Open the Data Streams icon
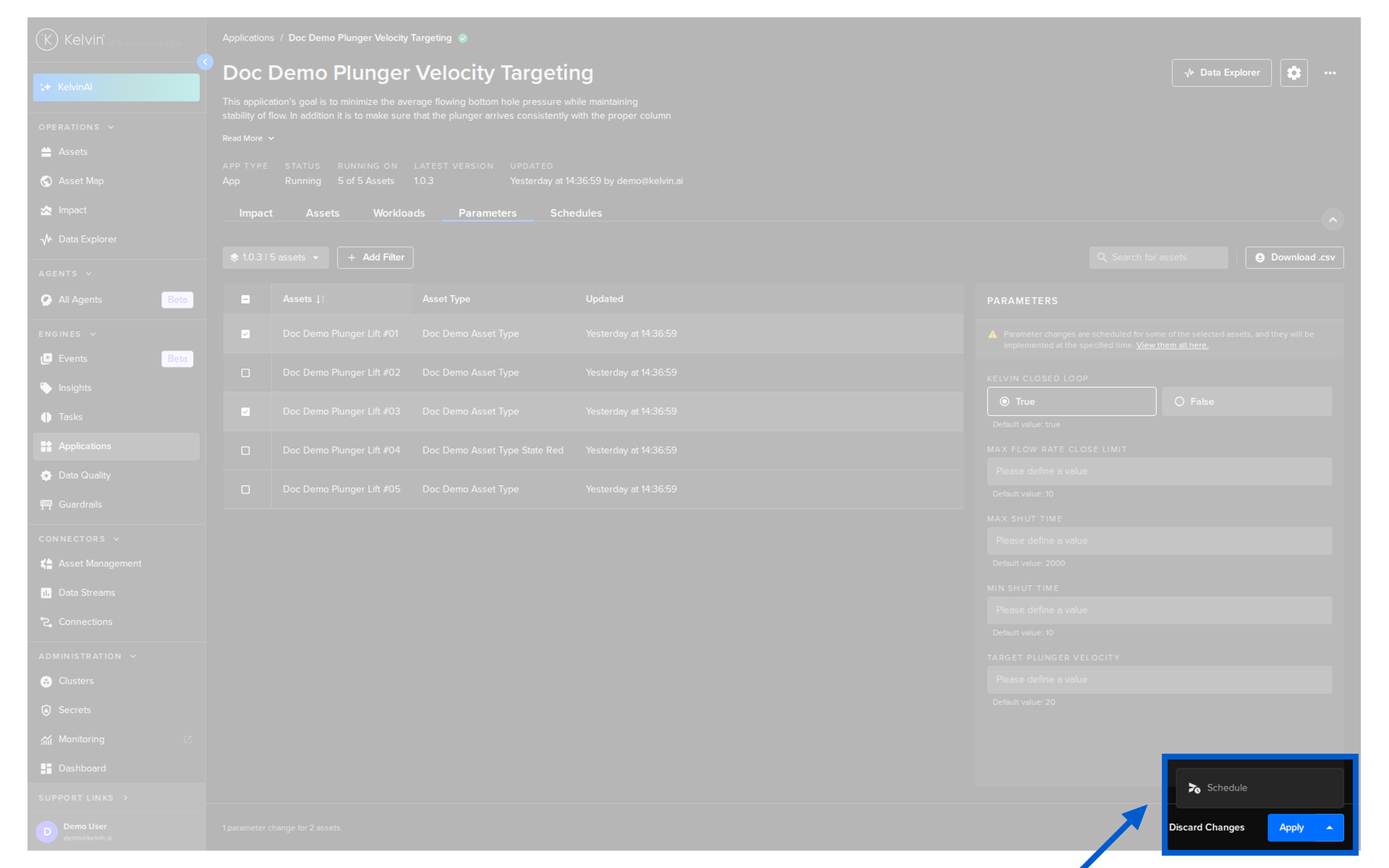This screenshot has height=868, width=1389. 46,593
